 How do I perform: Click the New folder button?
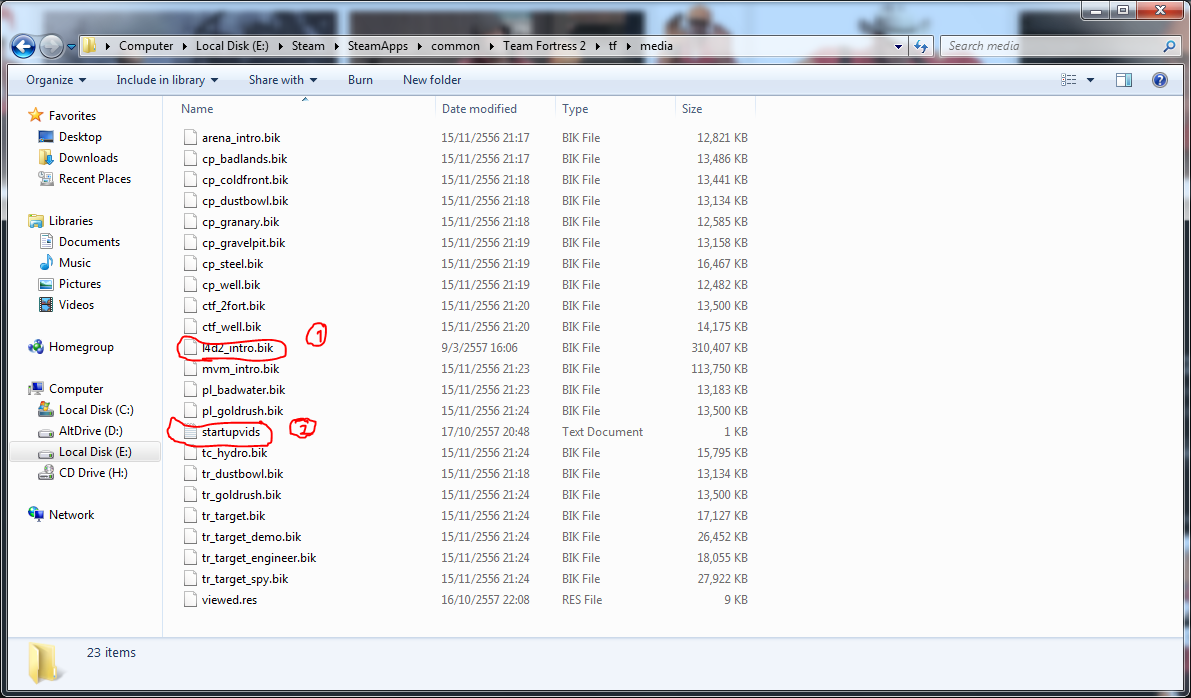[432, 80]
